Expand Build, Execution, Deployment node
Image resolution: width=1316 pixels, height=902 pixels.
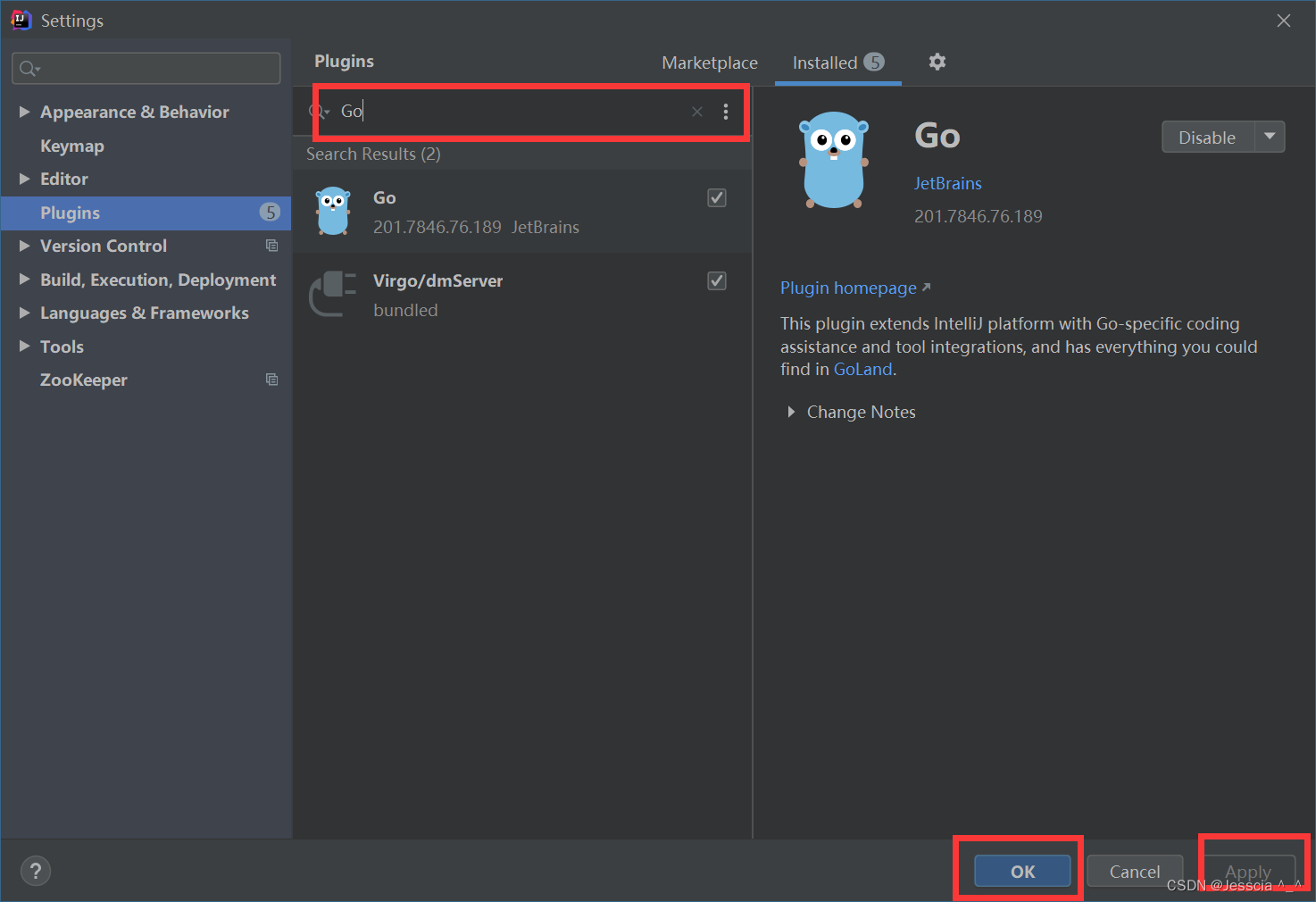[x=25, y=280]
